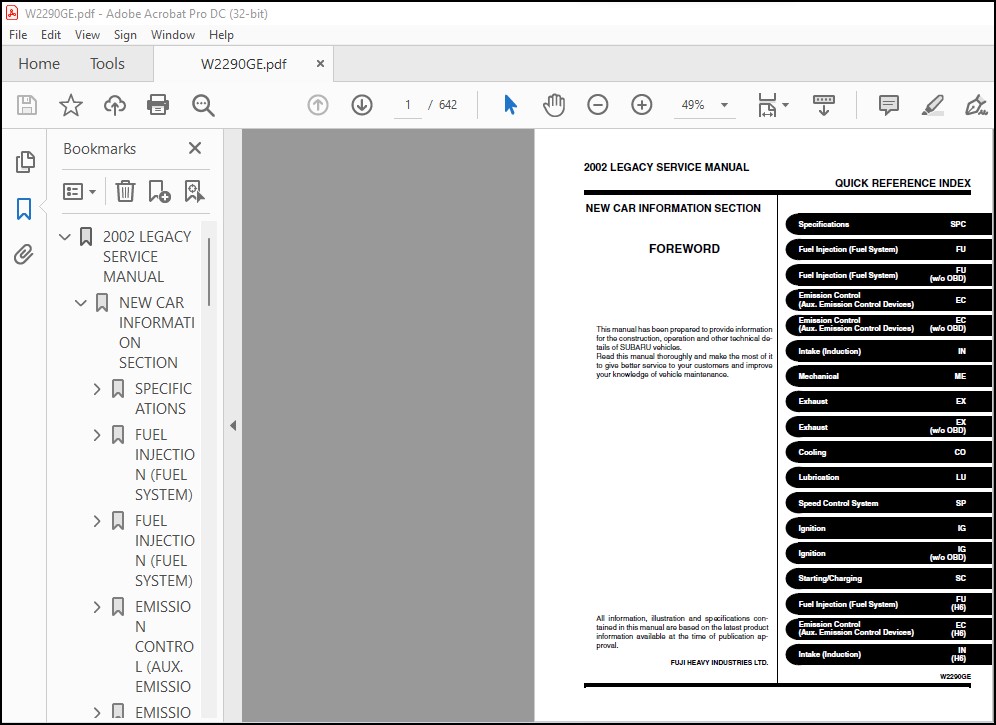Open SPECIFICATIONS bookmark entry
996x725 pixels.
tap(163, 398)
